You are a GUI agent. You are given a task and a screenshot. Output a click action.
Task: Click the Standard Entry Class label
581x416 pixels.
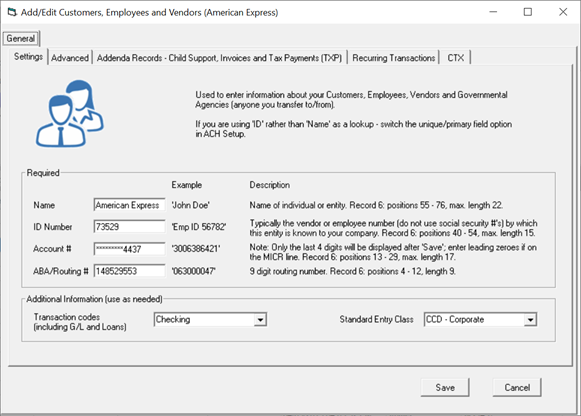pos(376,319)
